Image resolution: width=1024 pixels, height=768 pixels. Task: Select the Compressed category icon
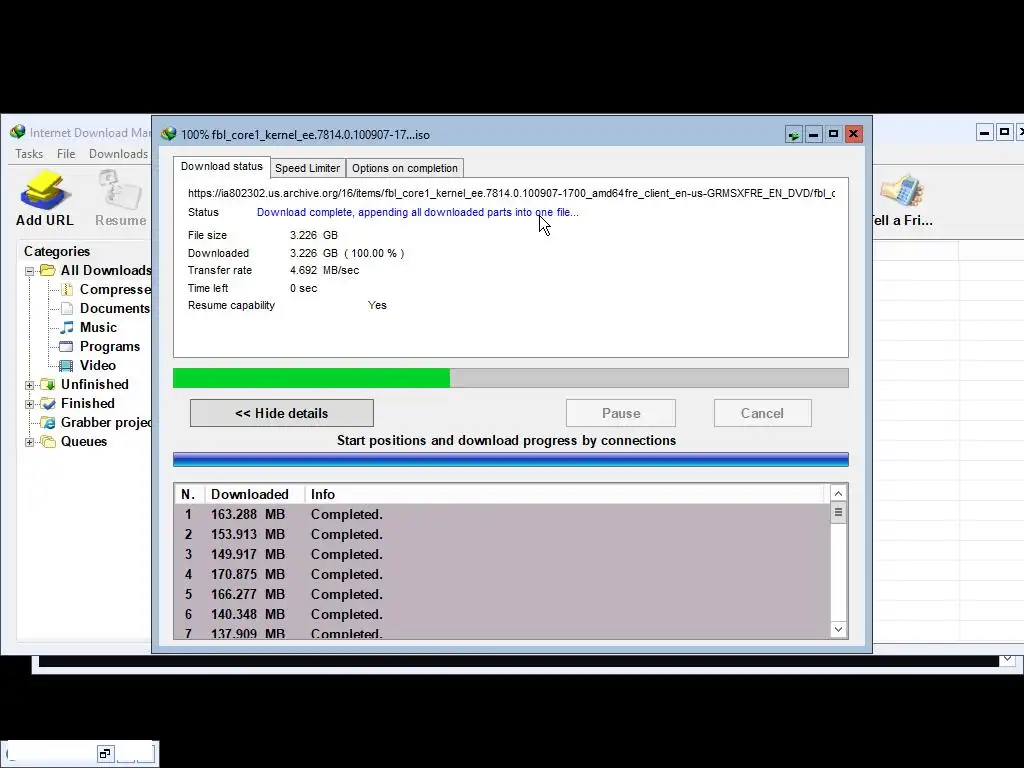pyautogui.click(x=67, y=289)
